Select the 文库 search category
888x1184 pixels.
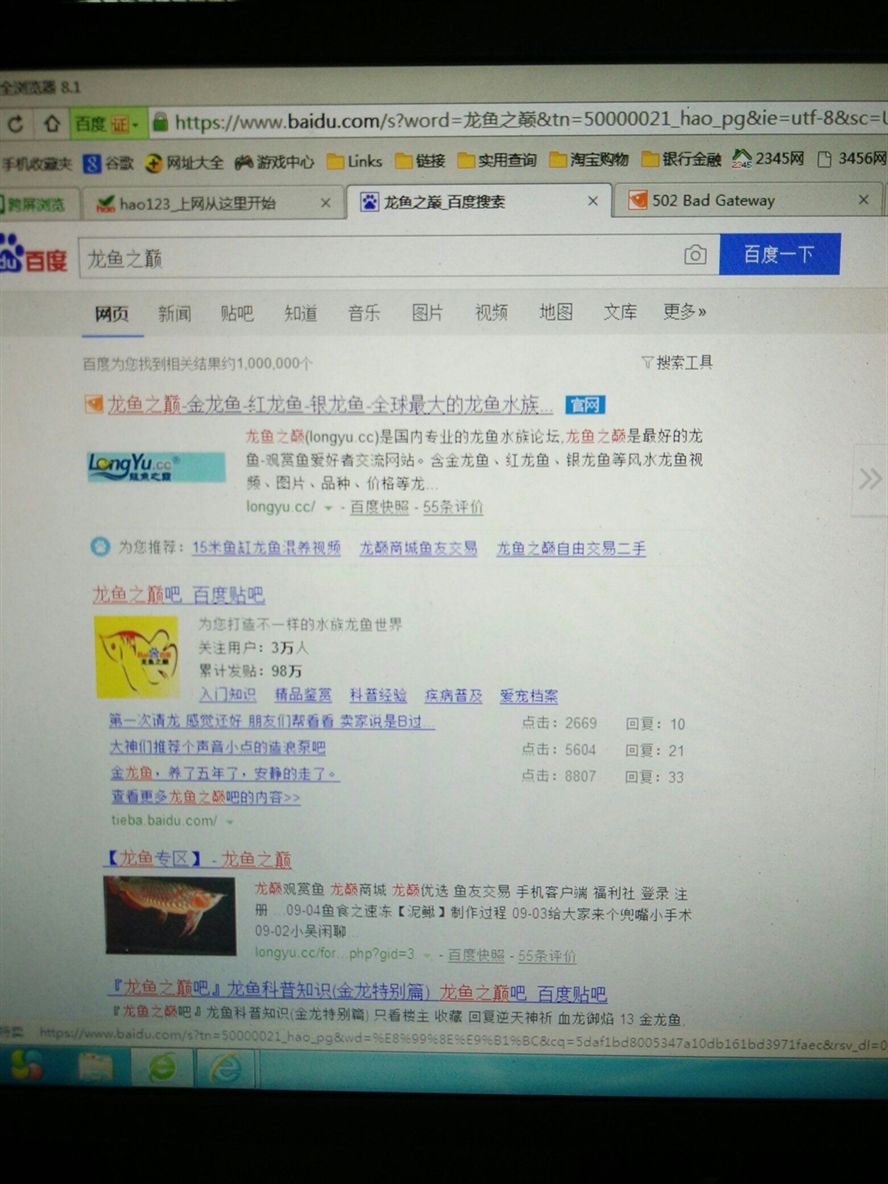click(x=620, y=311)
